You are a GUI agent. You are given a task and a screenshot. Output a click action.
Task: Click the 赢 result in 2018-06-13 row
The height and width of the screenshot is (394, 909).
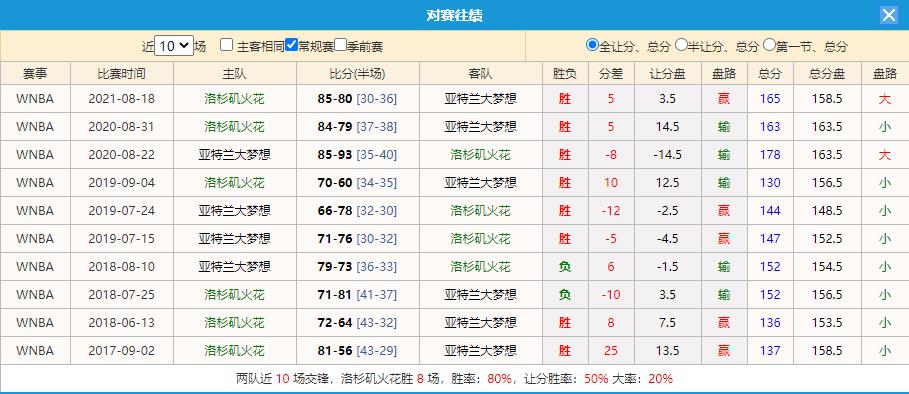click(724, 322)
